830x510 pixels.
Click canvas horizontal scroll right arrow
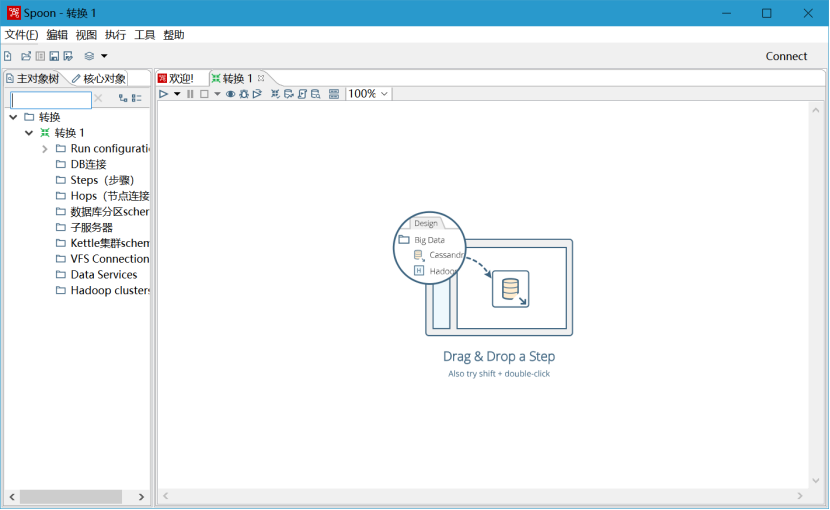[x=800, y=496]
